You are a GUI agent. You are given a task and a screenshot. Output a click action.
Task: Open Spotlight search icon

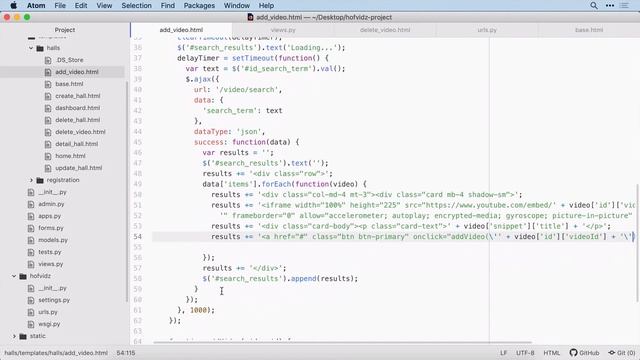(x=594, y=5)
